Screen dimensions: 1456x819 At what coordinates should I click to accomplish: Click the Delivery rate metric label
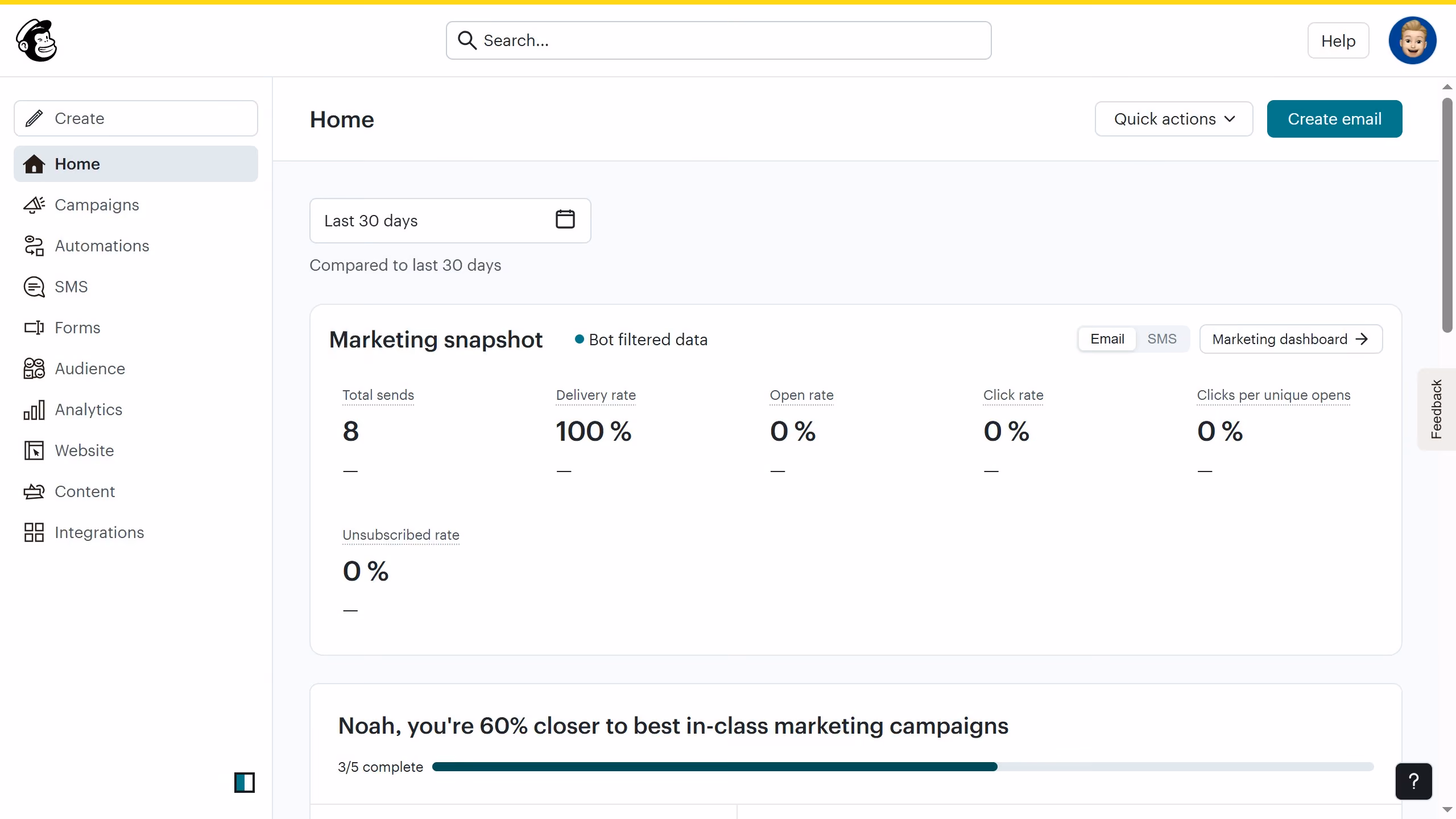pyautogui.click(x=595, y=395)
